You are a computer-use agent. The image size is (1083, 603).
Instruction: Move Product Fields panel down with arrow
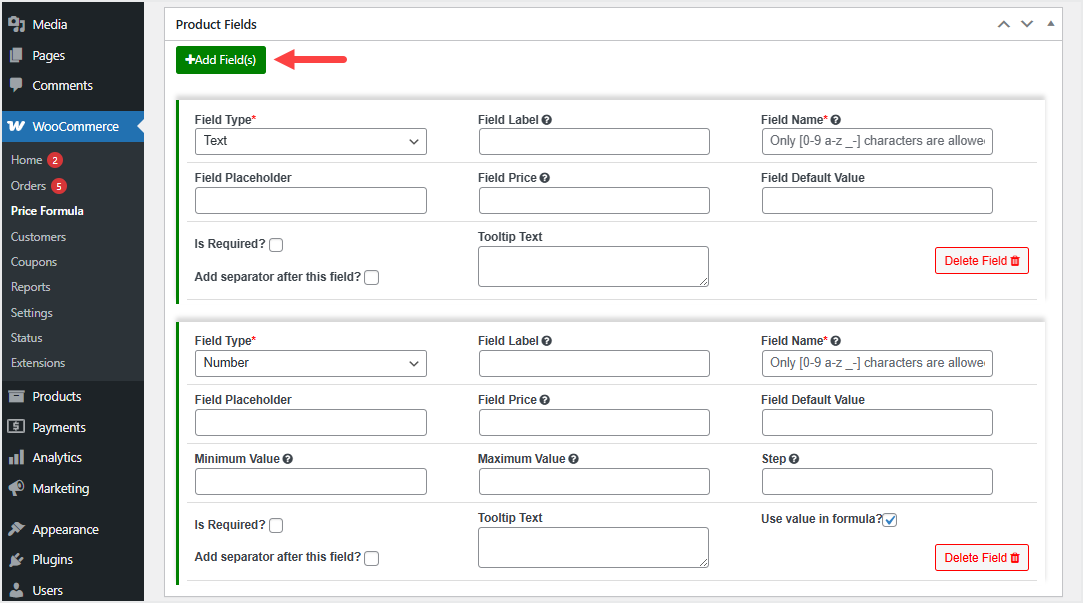point(1027,24)
